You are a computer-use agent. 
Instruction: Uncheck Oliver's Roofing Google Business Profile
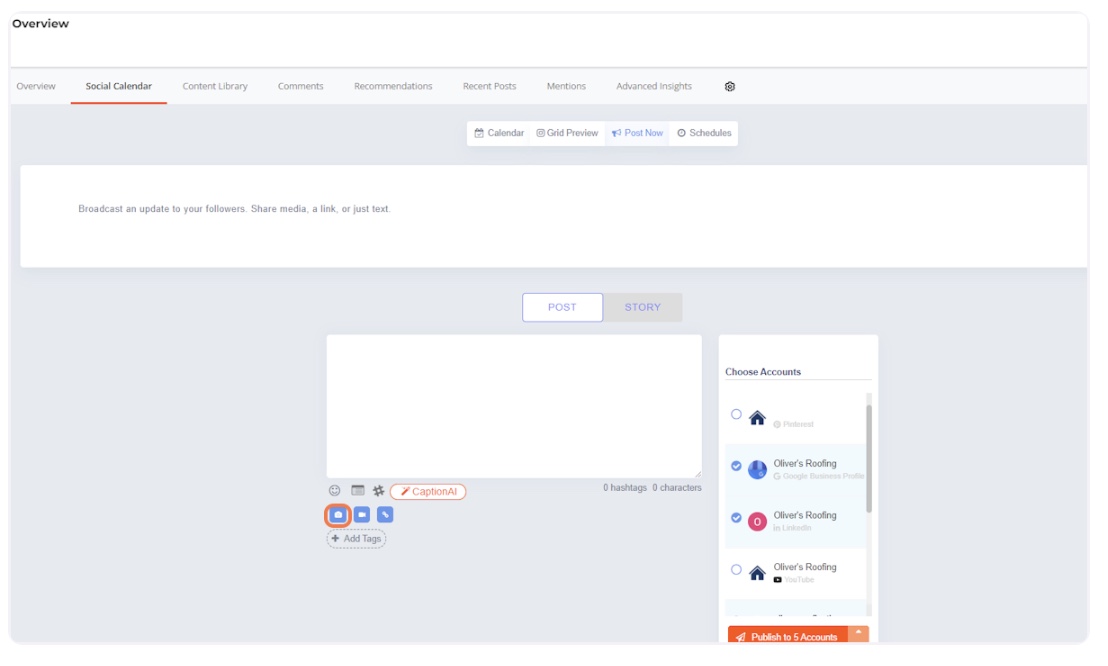737,466
